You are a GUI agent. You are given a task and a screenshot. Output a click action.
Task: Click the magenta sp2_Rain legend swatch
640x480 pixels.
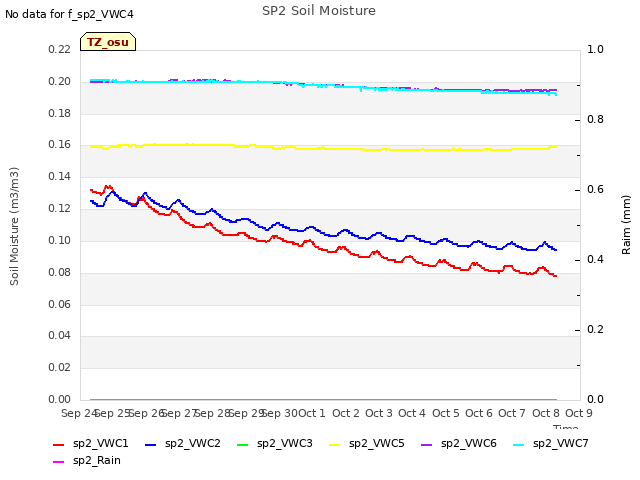[x=59, y=462]
